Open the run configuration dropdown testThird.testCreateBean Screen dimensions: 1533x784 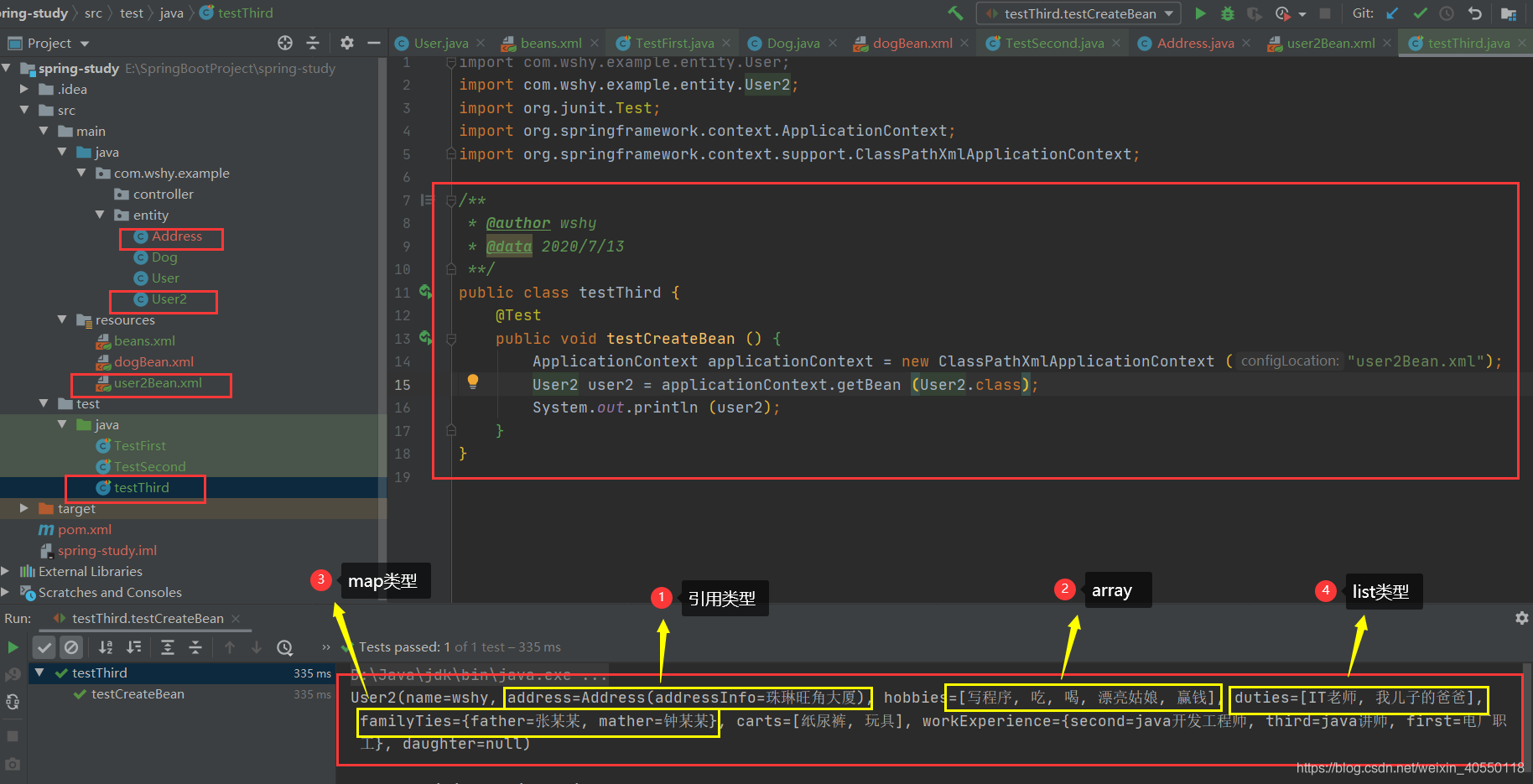pyautogui.click(x=1078, y=13)
